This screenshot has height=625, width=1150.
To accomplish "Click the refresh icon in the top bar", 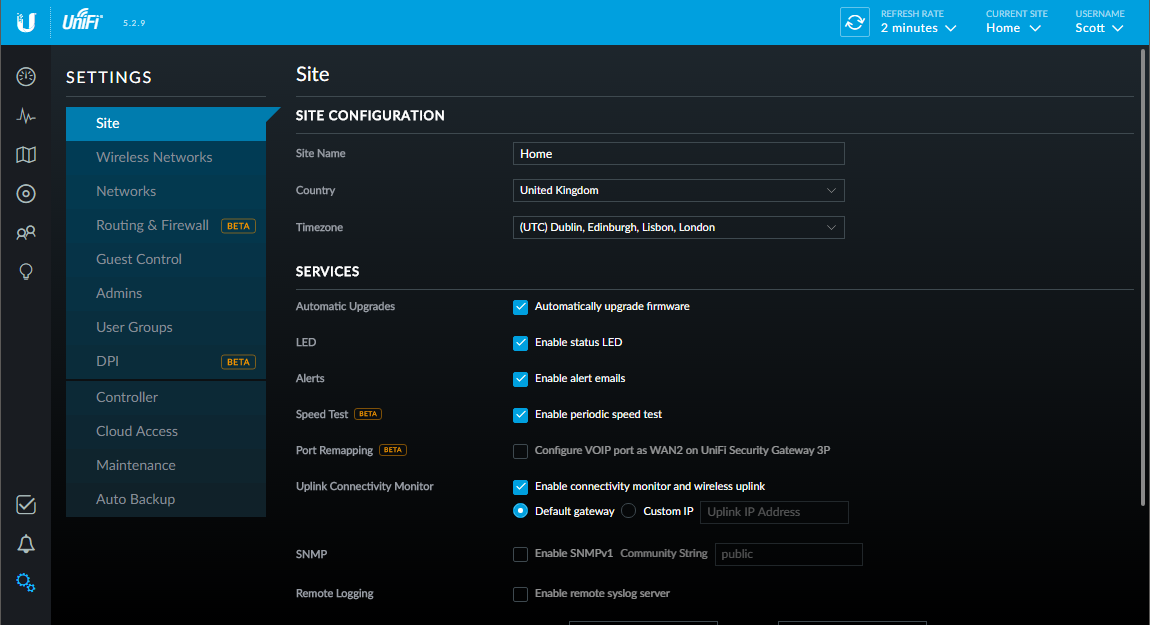I will [x=854, y=21].
